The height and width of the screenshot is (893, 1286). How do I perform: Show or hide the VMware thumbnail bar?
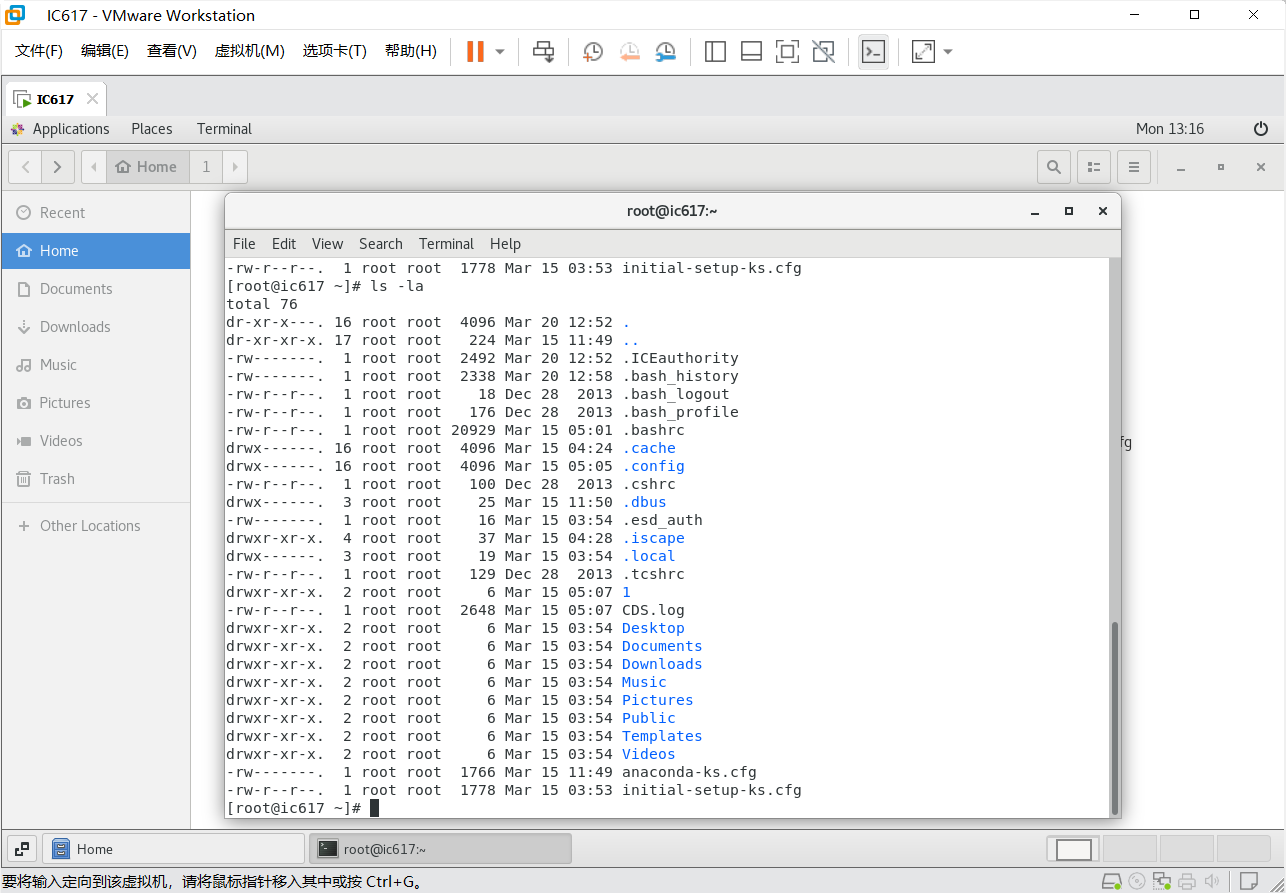(x=751, y=51)
